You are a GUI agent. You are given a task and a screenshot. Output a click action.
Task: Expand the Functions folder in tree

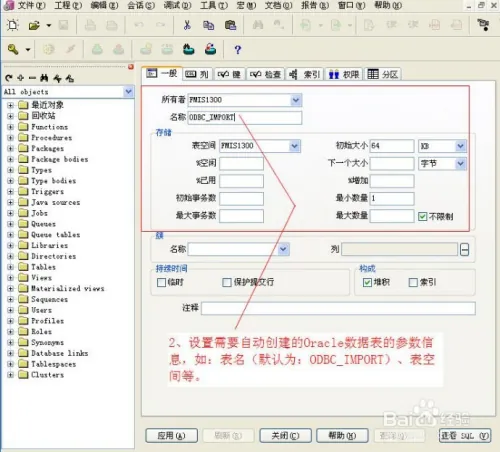click(10, 127)
